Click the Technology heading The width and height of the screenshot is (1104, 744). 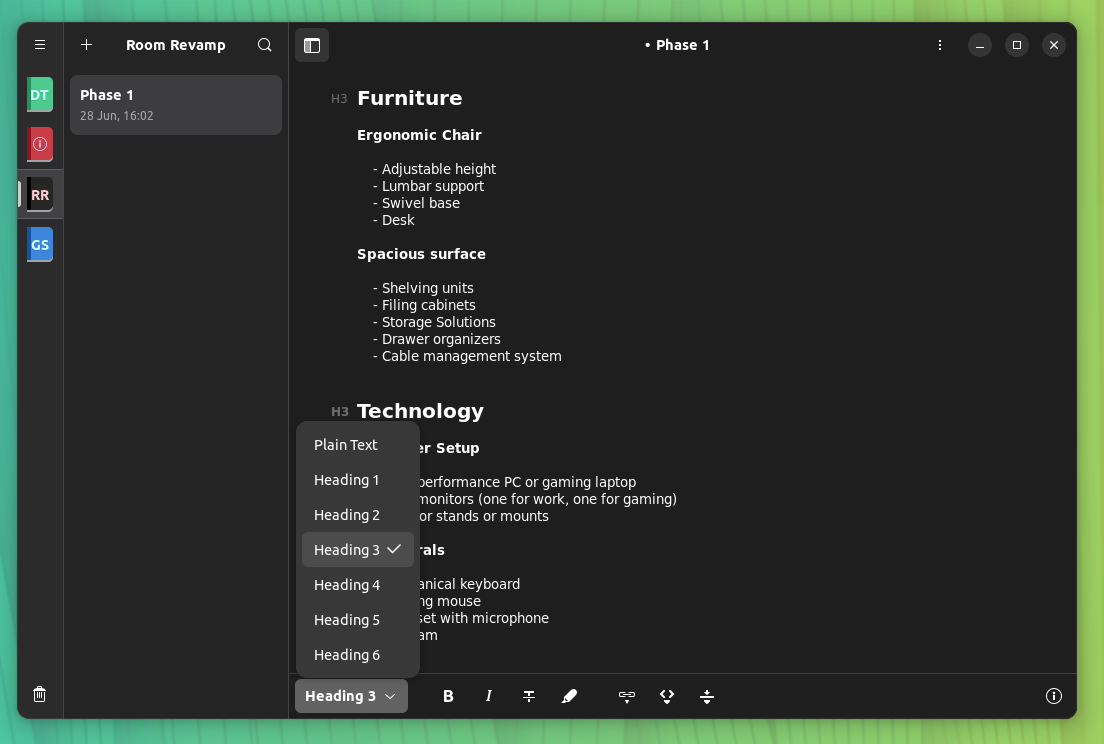(x=420, y=411)
